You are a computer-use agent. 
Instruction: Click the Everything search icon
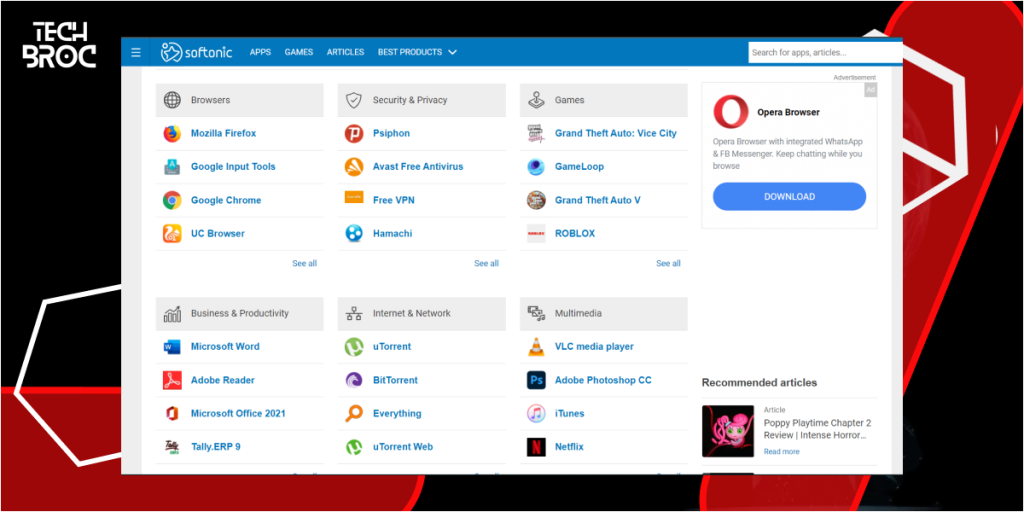[x=354, y=413]
